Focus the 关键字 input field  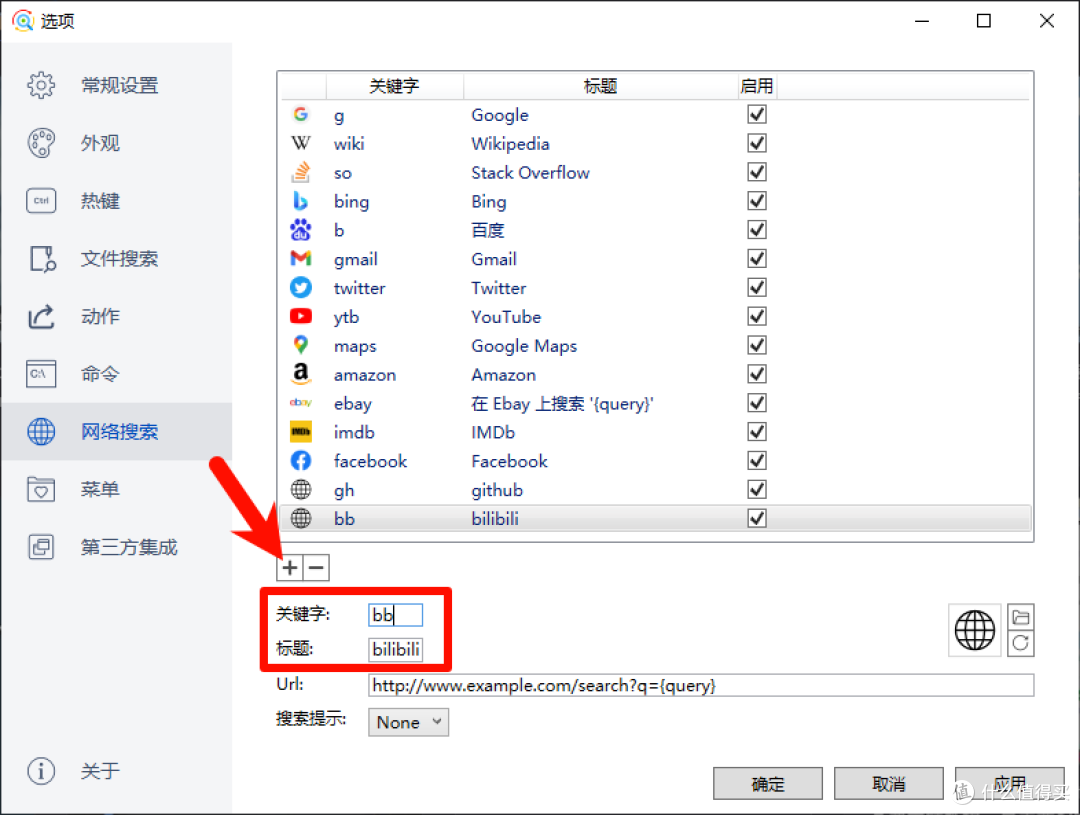coord(395,615)
